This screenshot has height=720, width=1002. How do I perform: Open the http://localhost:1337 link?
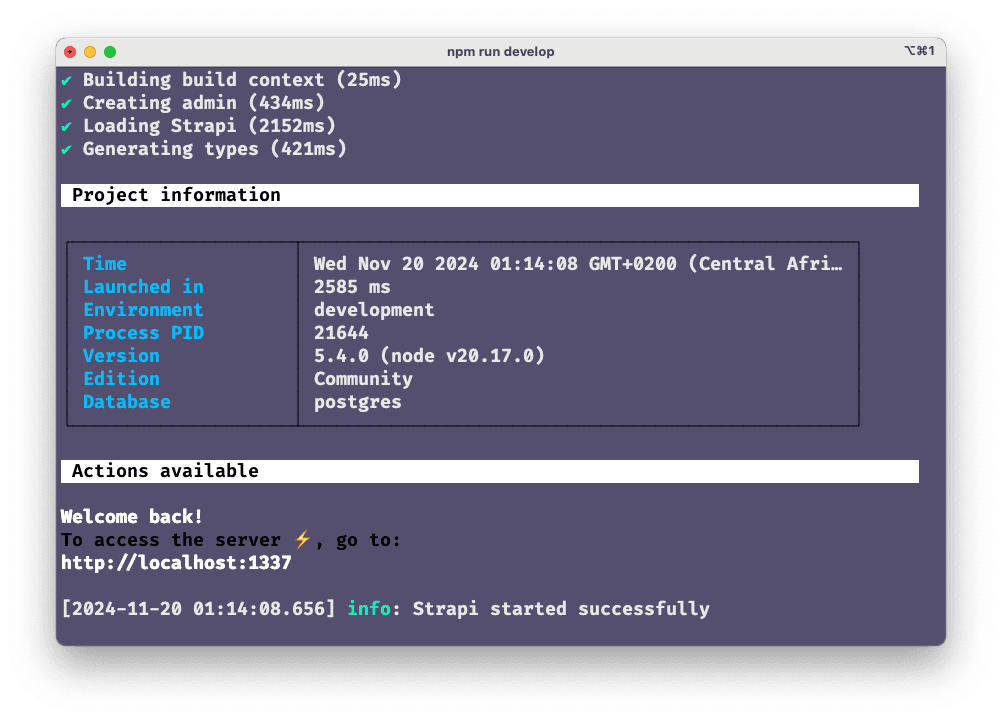click(176, 563)
